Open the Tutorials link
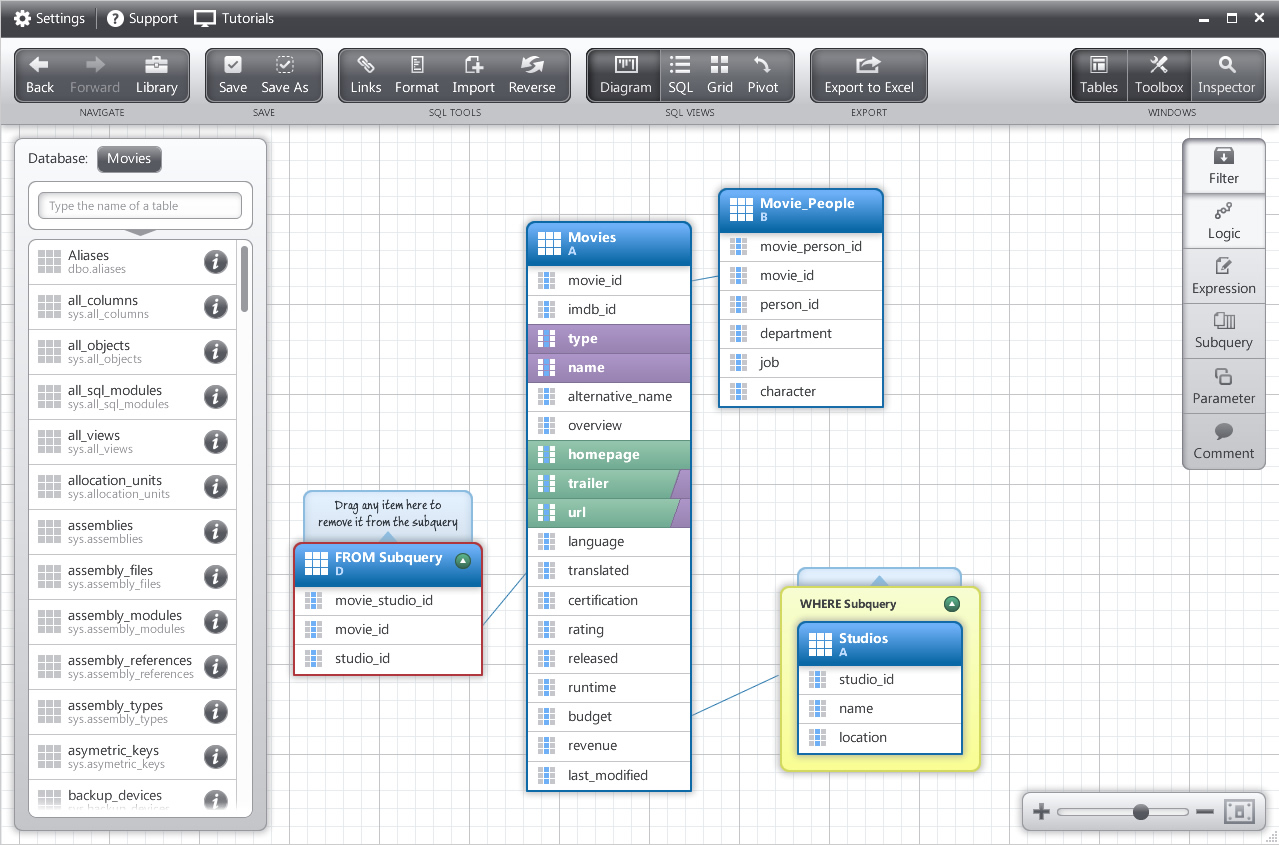The height and width of the screenshot is (845, 1279). 234,18
